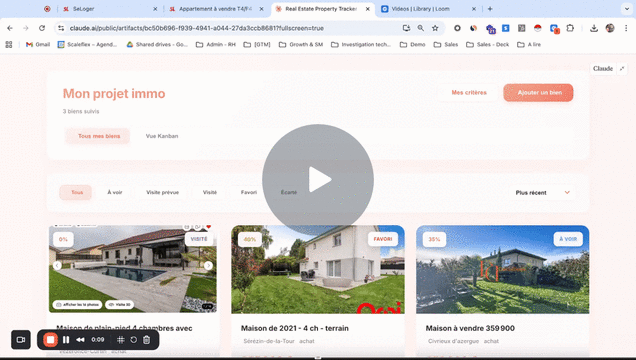View site information icon in address bar
Screen dimensions: 636x360
pos(61,28)
